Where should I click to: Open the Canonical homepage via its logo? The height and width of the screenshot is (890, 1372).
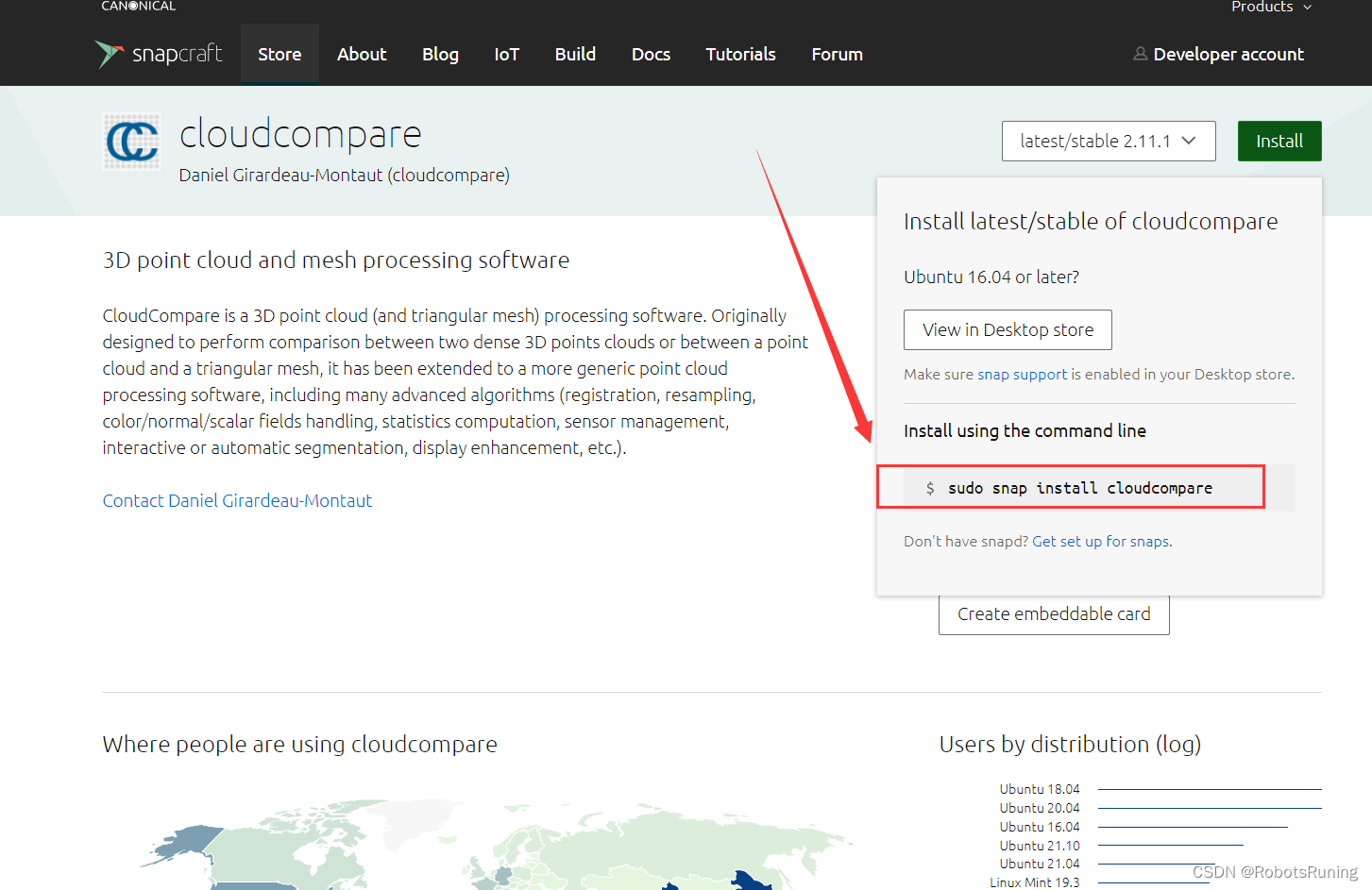point(137,6)
